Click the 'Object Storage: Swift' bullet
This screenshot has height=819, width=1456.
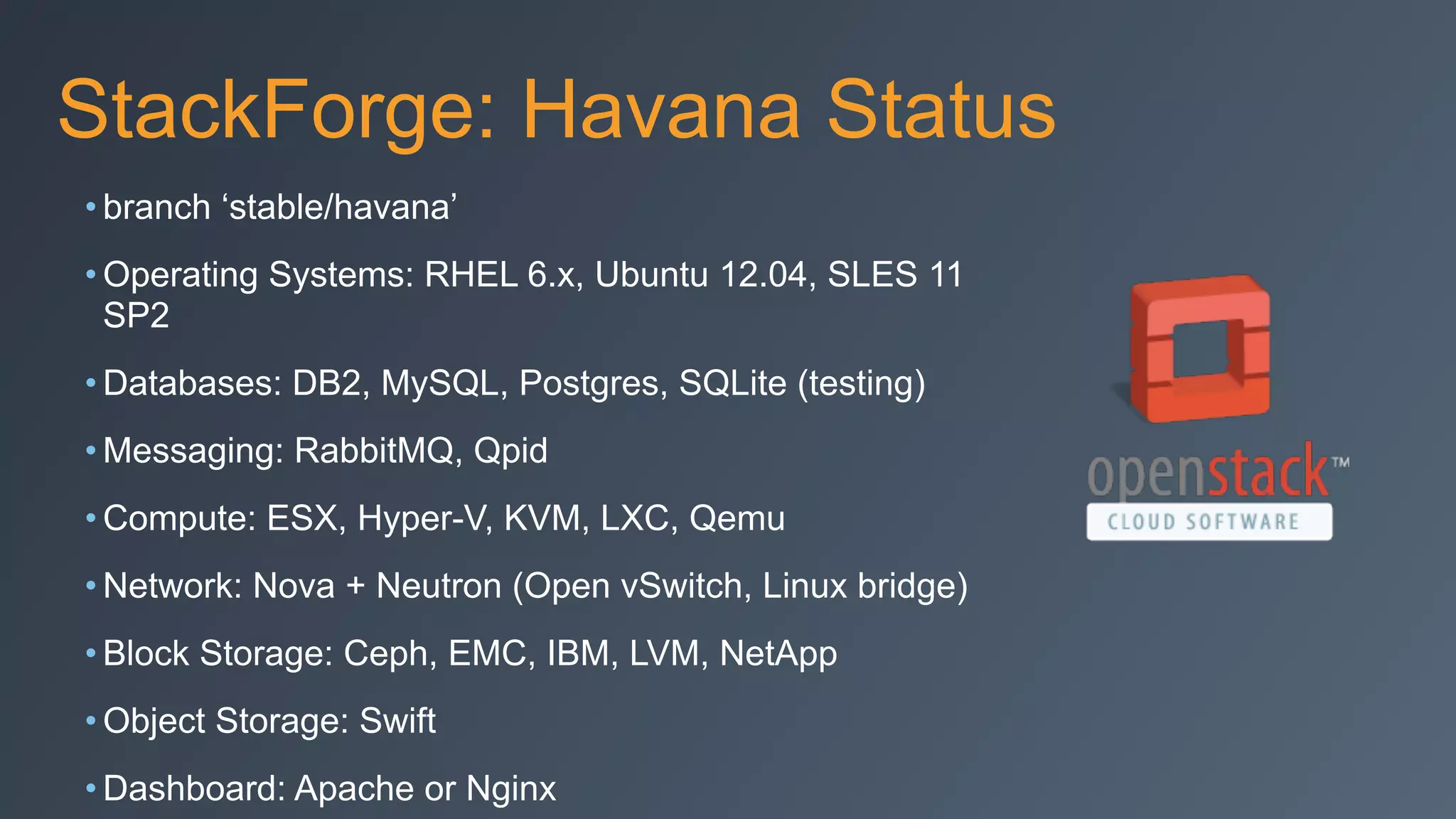269,721
